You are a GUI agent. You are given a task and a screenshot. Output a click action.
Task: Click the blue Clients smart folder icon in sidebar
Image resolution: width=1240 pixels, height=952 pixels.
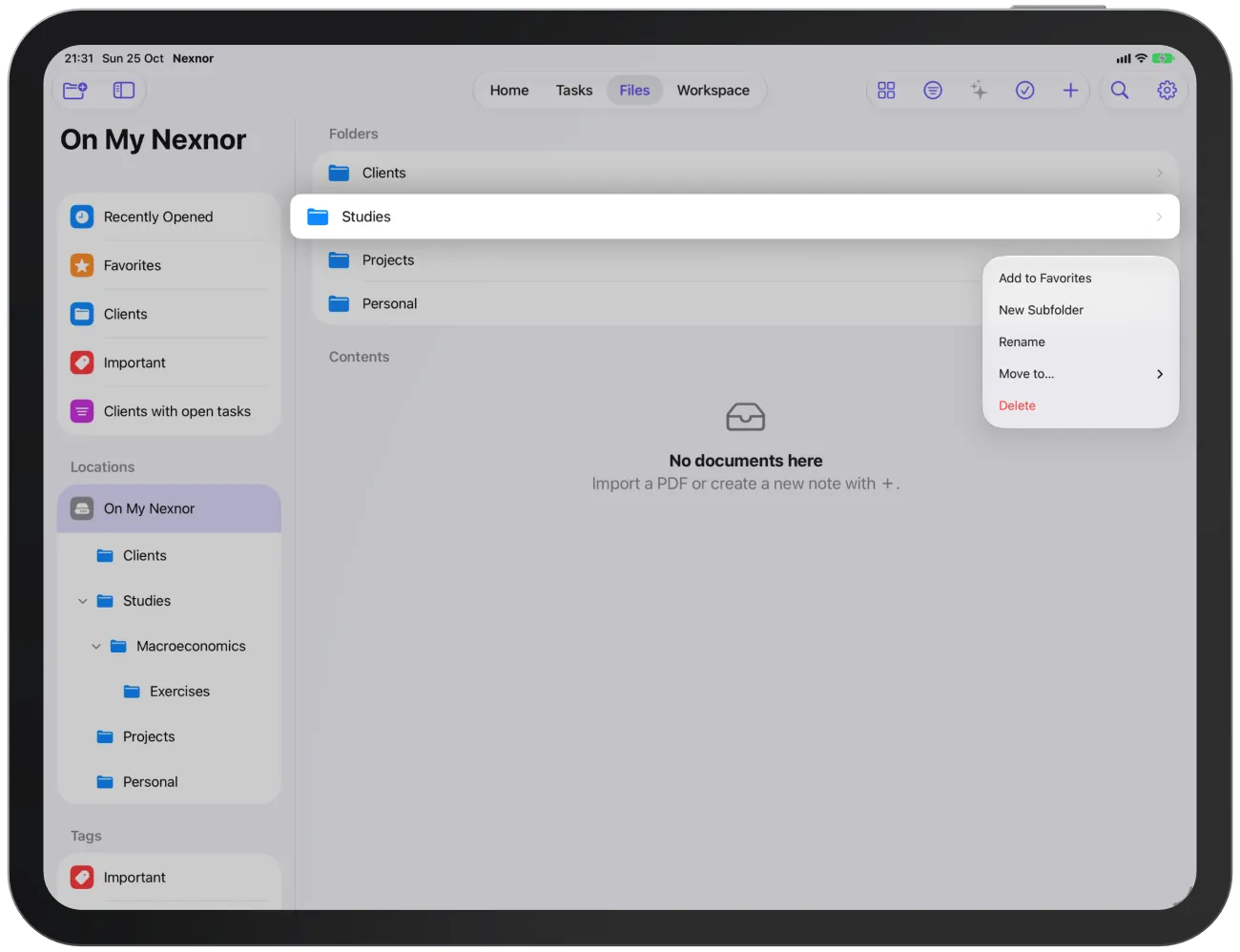[x=82, y=314]
